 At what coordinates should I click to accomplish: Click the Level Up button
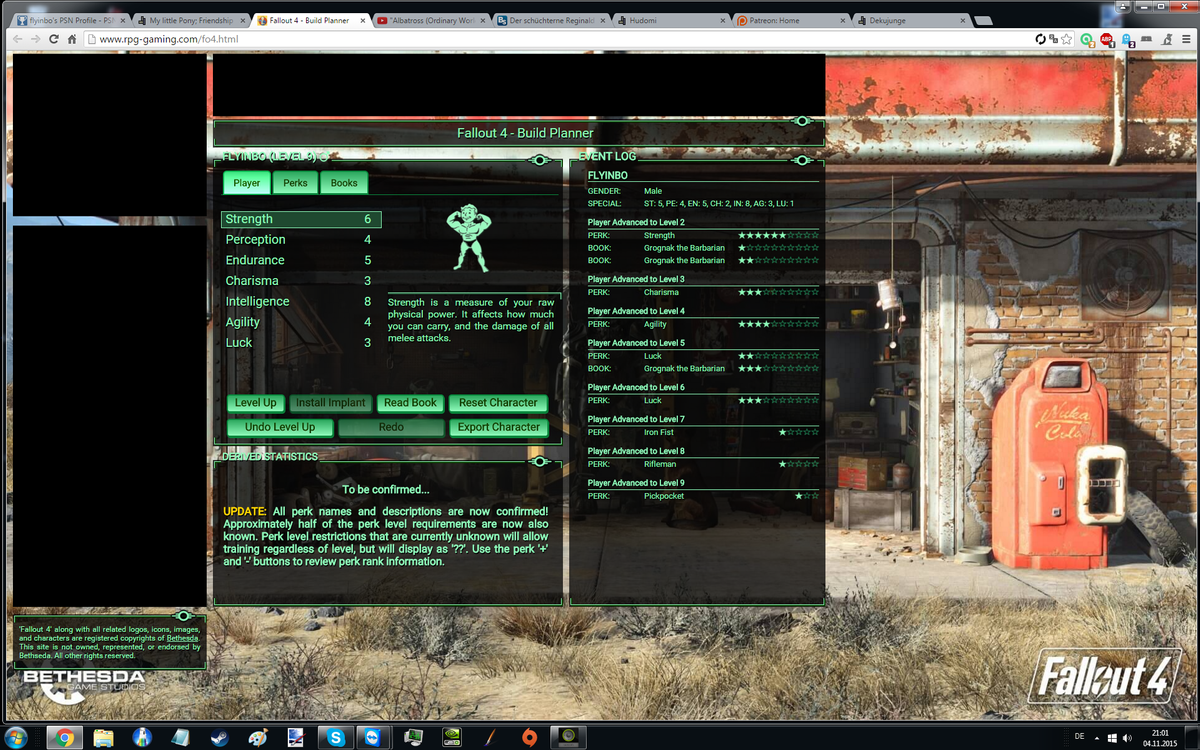click(x=256, y=403)
